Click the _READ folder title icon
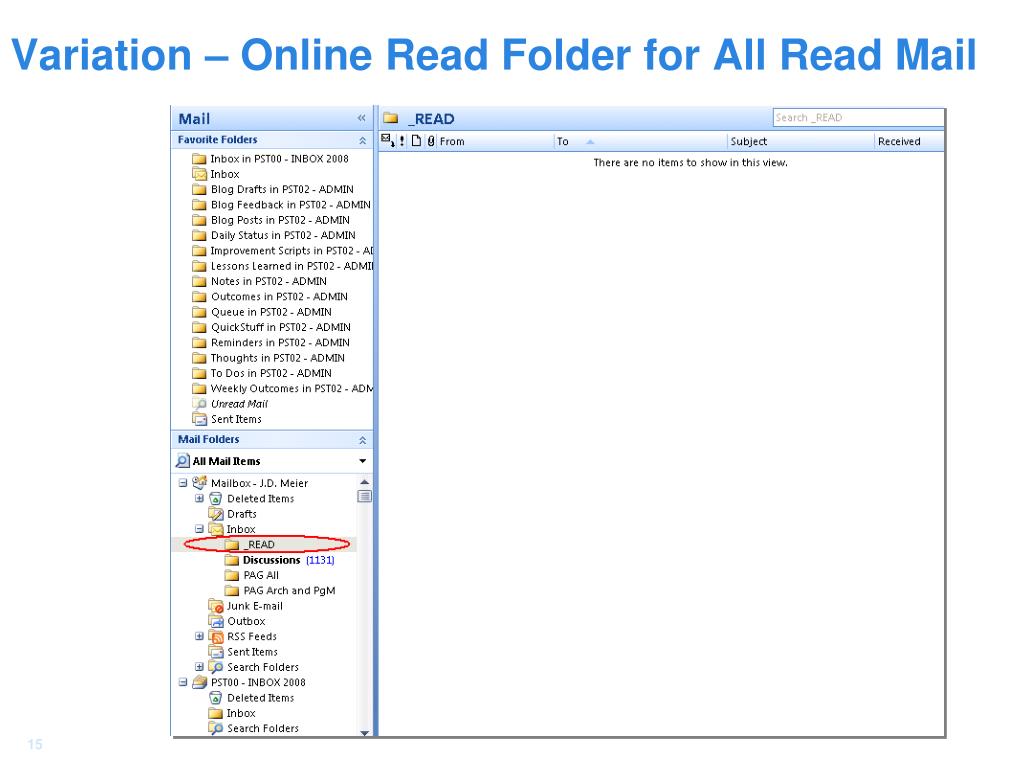The width and height of the screenshot is (1024, 768). (x=391, y=118)
